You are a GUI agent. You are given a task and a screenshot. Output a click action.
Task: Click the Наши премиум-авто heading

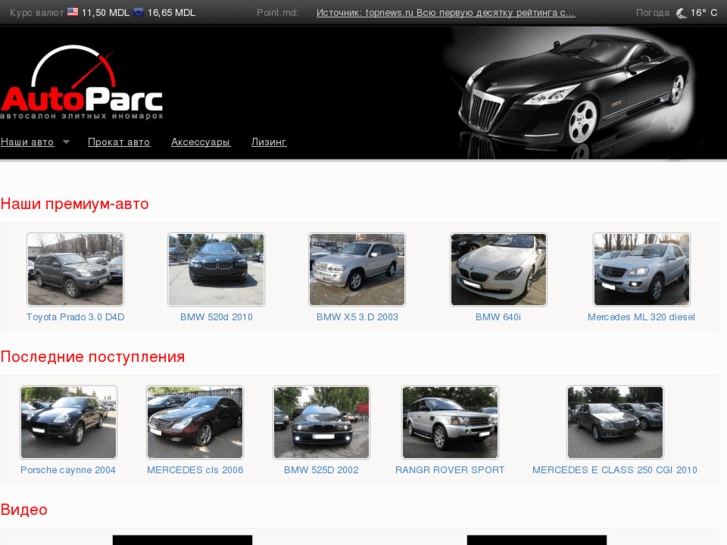click(x=75, y=204)
